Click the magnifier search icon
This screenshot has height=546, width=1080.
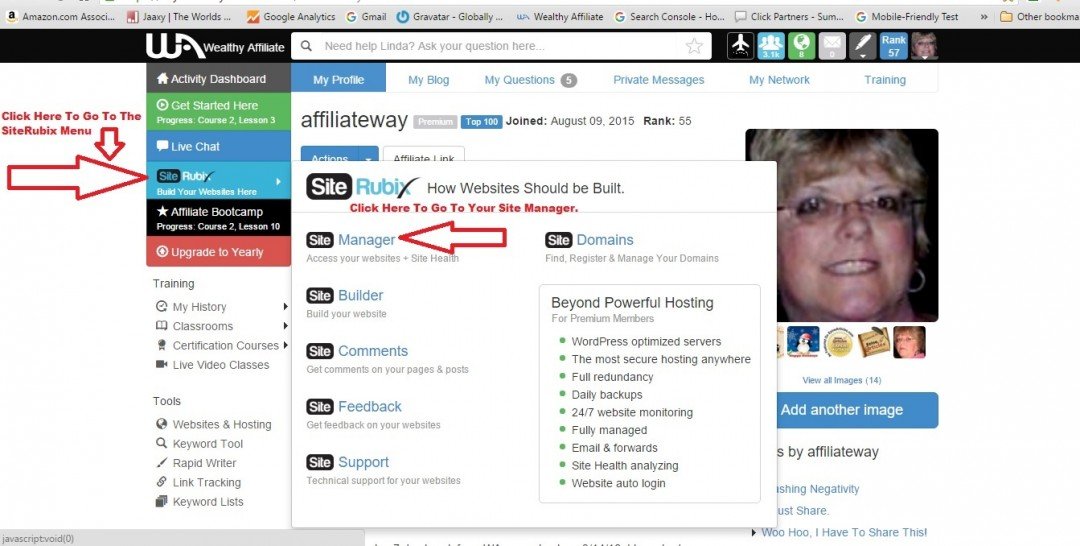[307, 46]
